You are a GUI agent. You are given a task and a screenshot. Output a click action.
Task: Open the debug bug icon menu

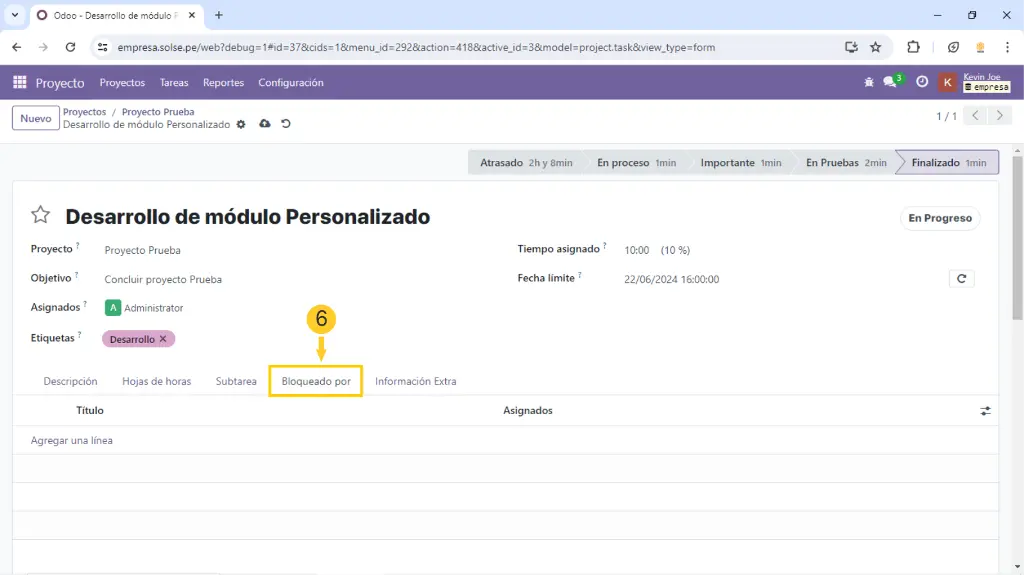point(868,83)
